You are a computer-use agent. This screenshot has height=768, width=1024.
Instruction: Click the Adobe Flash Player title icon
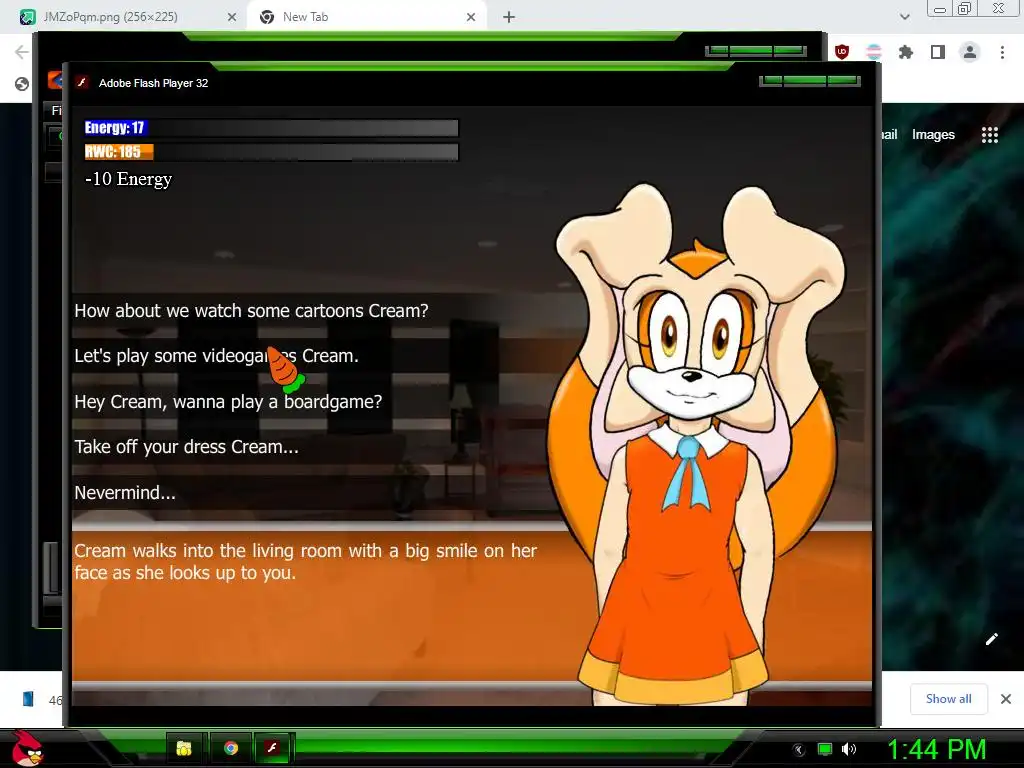[x=82, y=82]
